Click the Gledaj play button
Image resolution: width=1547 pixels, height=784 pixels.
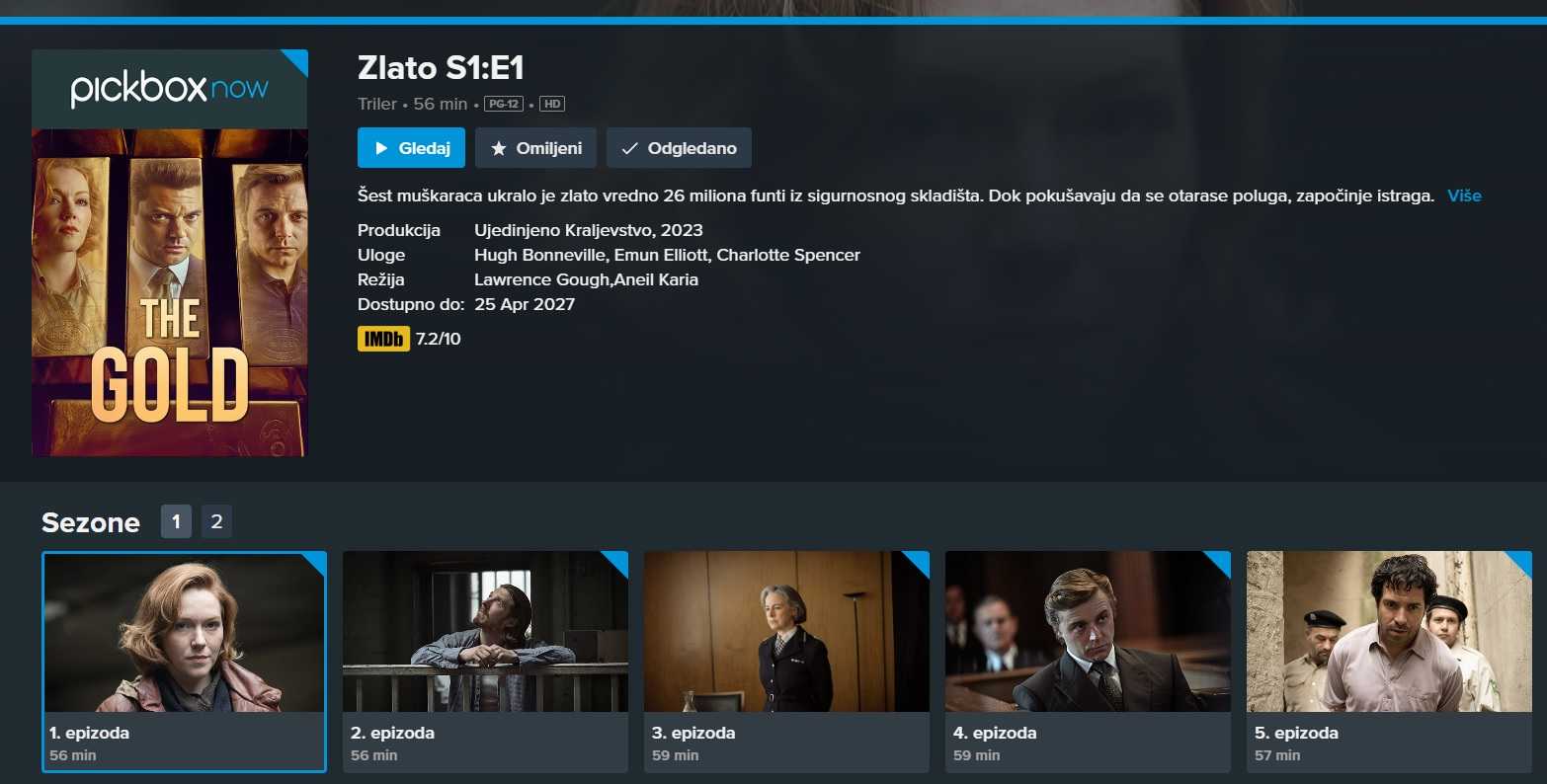[411, 148]
